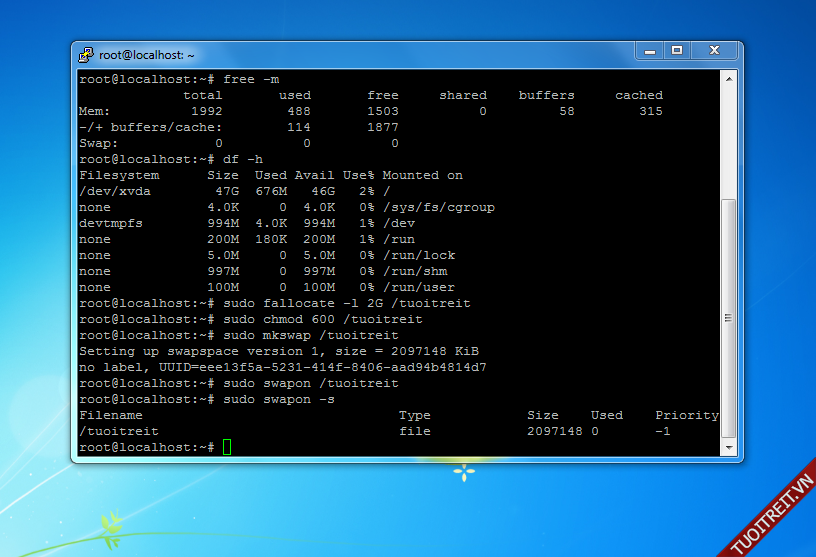Viewport: 816px width, 557px height.
Task: Click the 'Mounted on' column header
Action: (422, 175)
